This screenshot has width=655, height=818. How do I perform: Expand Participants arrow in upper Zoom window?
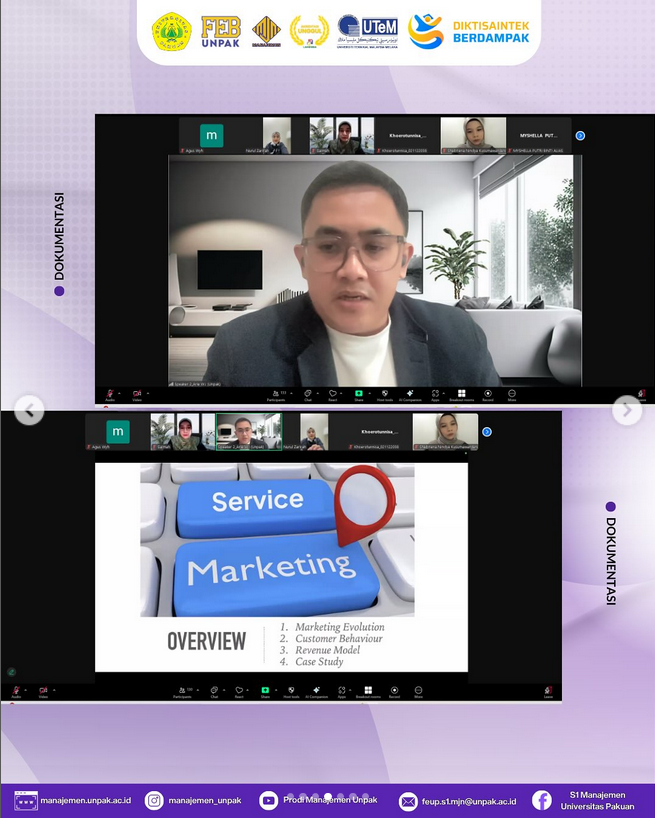[292, 393]
